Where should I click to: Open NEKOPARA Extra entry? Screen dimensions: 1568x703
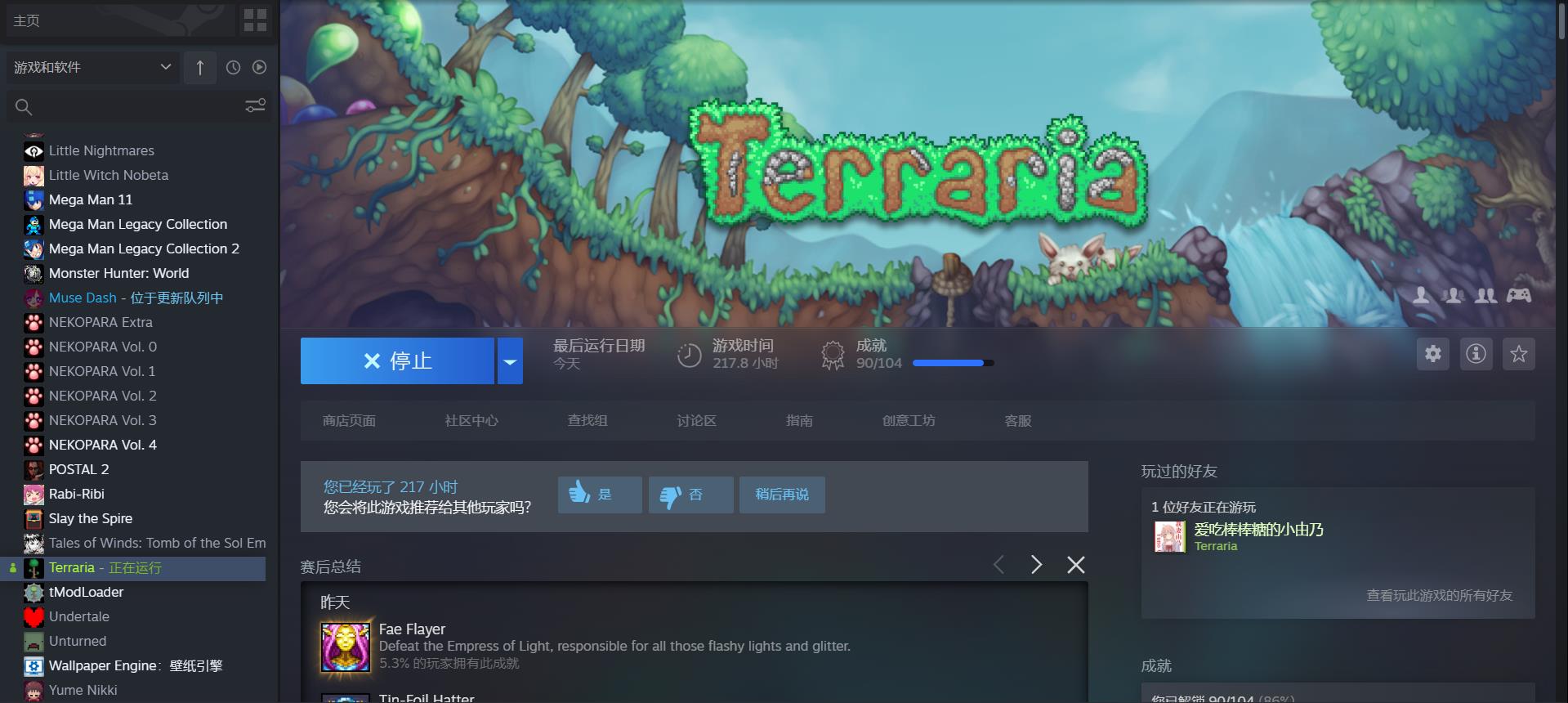click(x=101, y=322)
